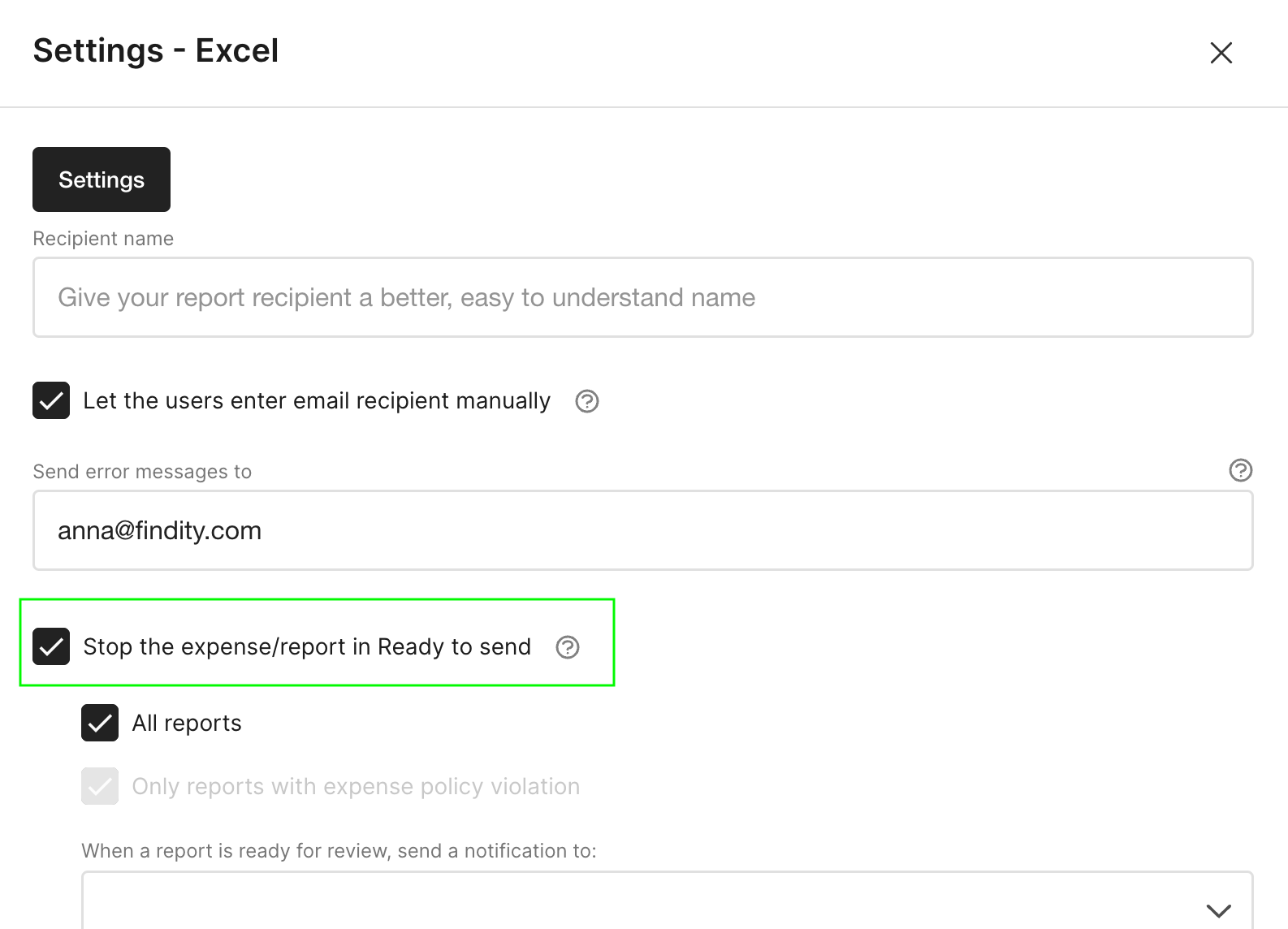Image resolution: width=1288 pixels, height=929 pixels.
Task: Click the Send error messages to label
Action: click(x=142, y=472)
